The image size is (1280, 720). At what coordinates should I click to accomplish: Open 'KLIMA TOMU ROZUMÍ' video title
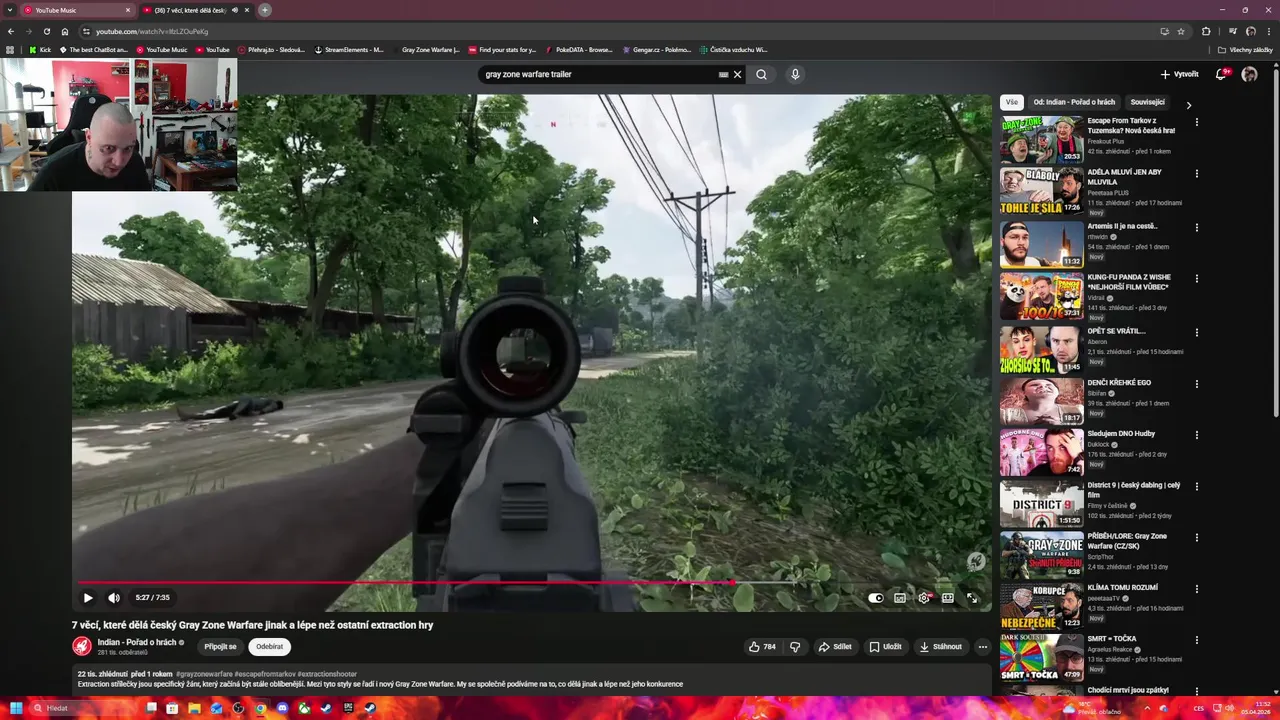[1122, 587]
